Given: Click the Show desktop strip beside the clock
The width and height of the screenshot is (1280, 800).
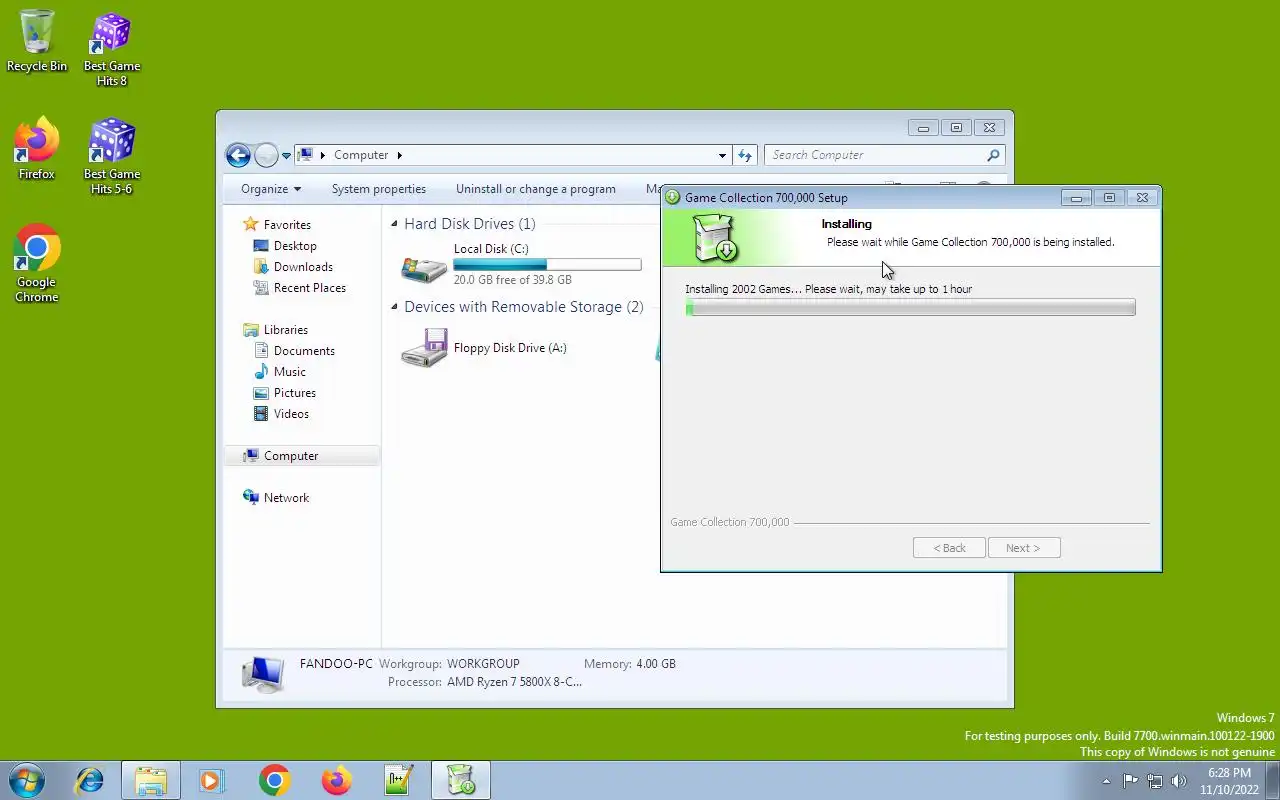Looking at the screenshot, I should (x=1273, y=781).
